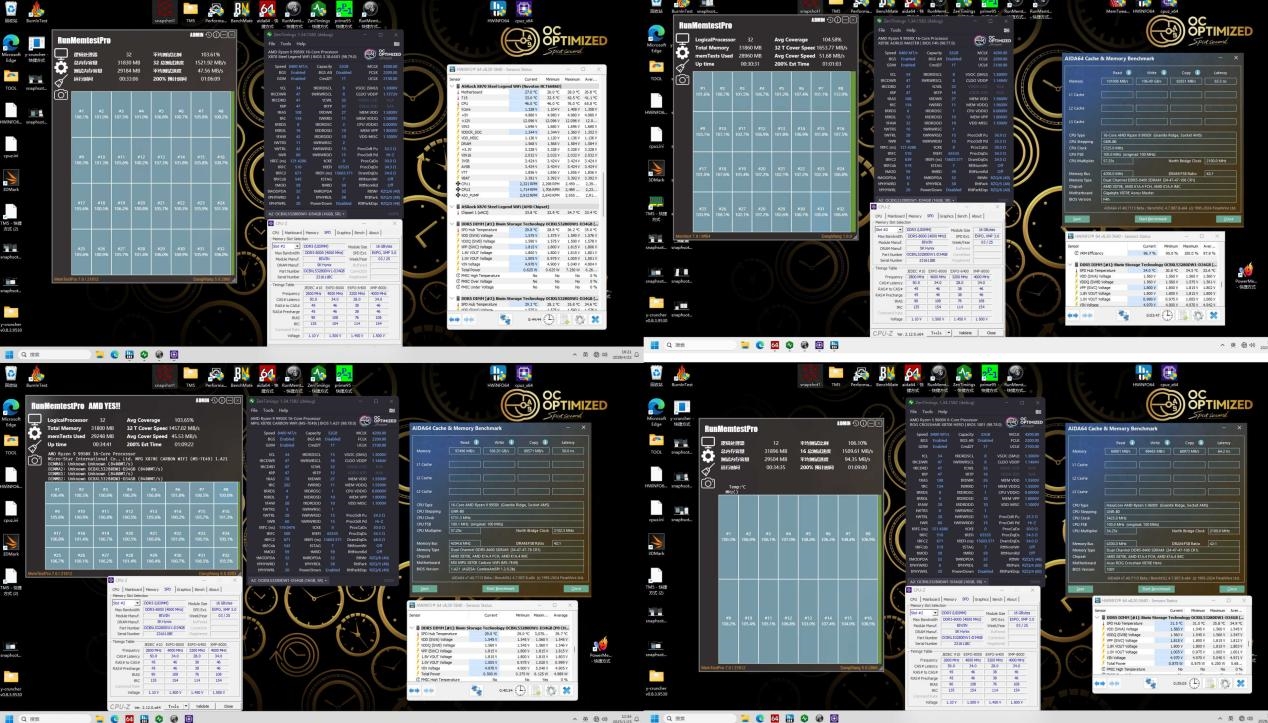
Task: Click Save button in bottom-left AIDA64 window
Action: click(x=423, y=588)
